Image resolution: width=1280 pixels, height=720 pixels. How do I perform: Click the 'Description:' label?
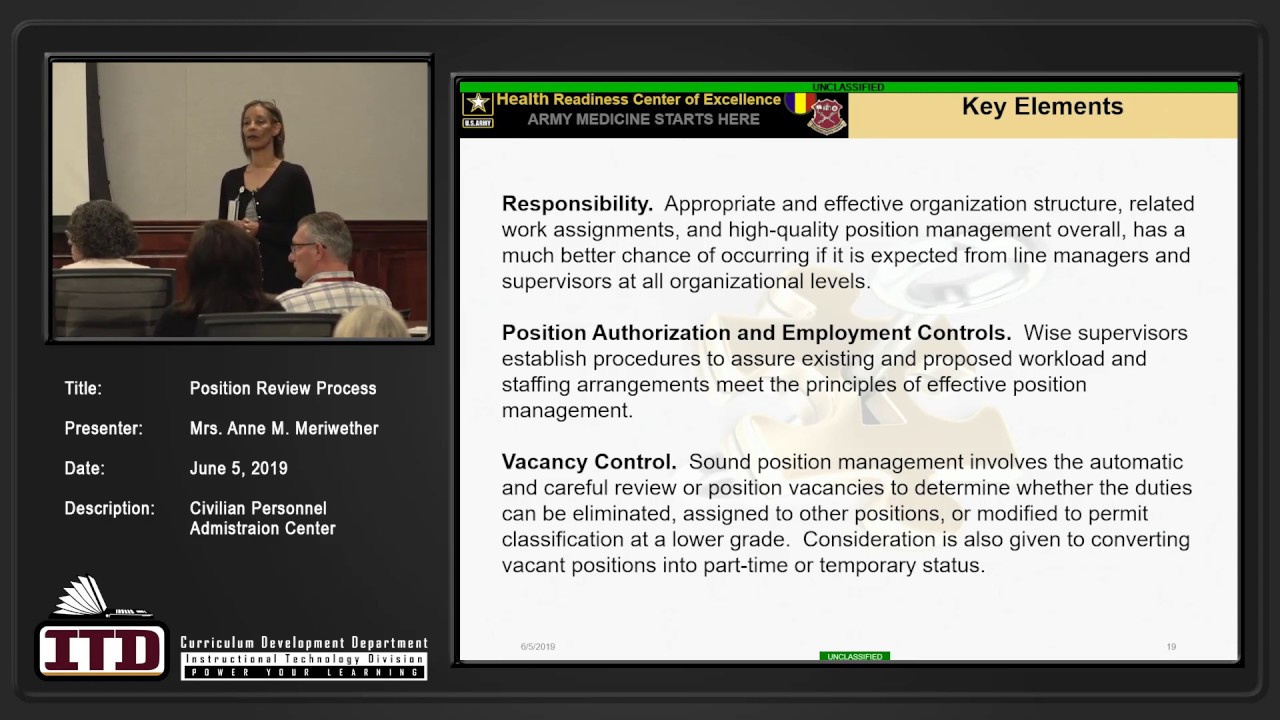point(109,508)
